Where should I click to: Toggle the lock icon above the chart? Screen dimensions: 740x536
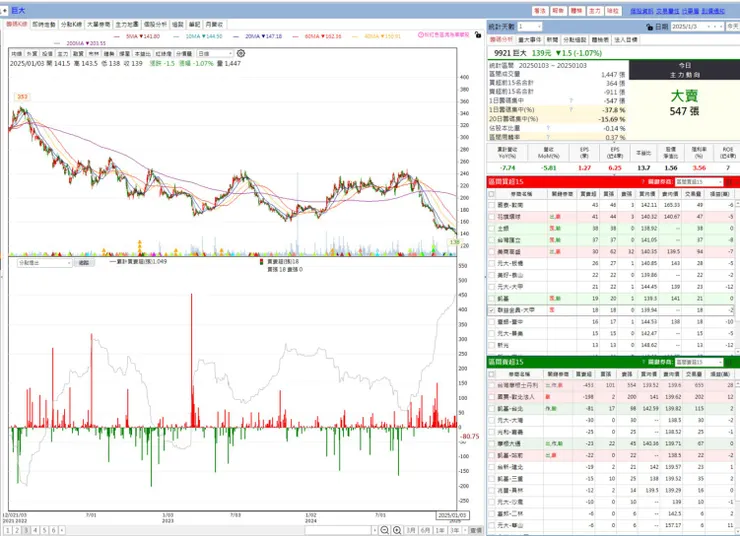click(x=478, y=35)
